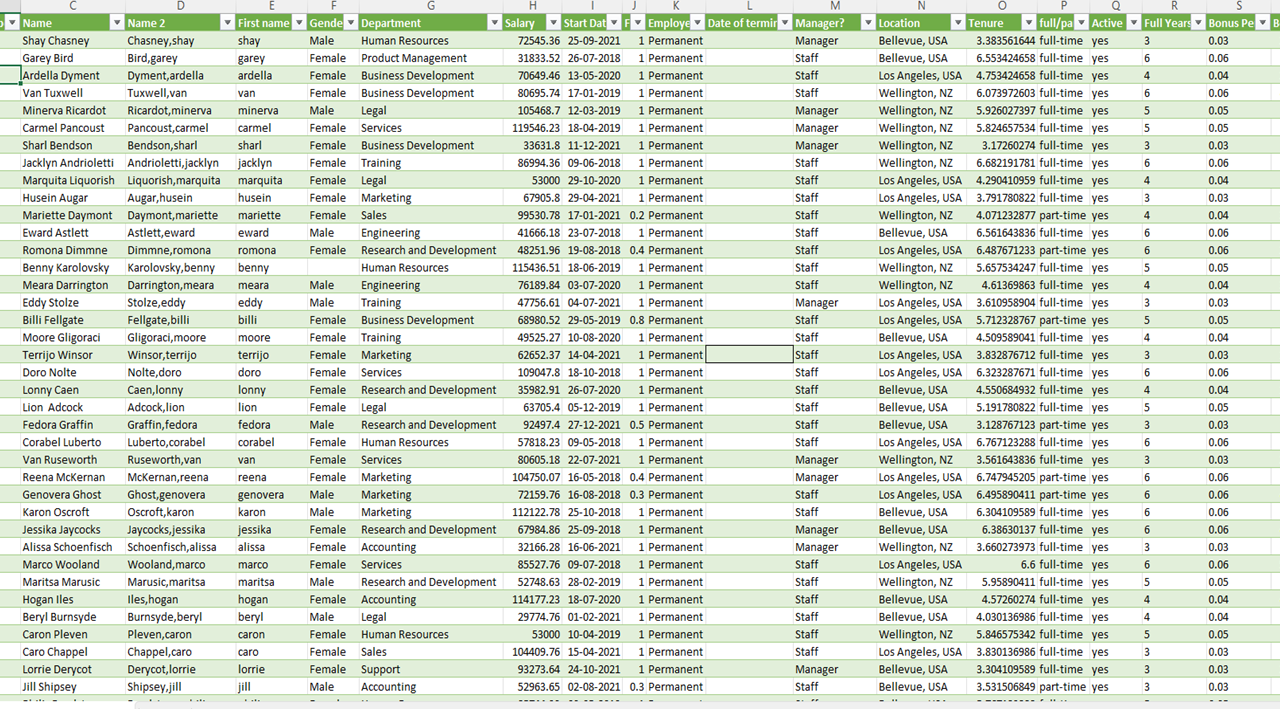Select the salary cell 47756.61
This screenshot has width=1280, height=720.
[532, 303]
